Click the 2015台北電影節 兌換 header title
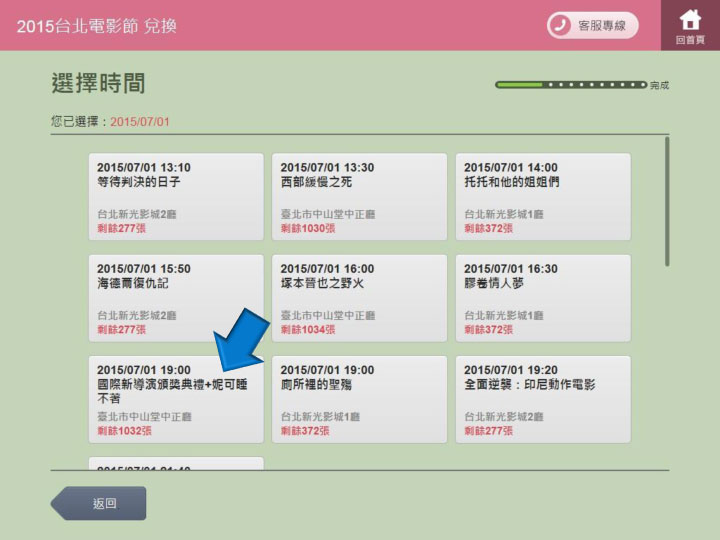 click(97, 25)
